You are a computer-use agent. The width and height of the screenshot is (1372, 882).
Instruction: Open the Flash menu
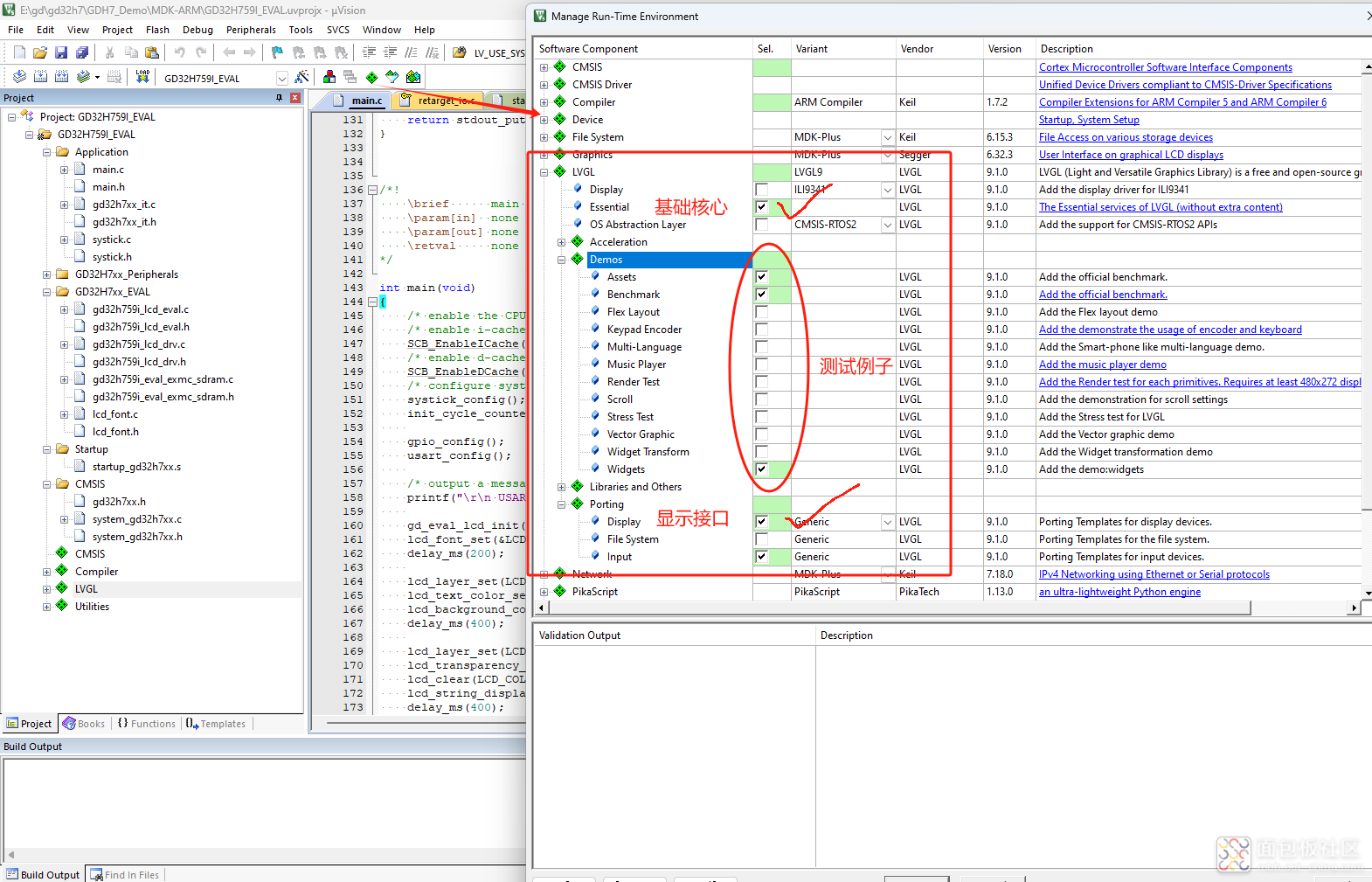(x=157, y=30)
